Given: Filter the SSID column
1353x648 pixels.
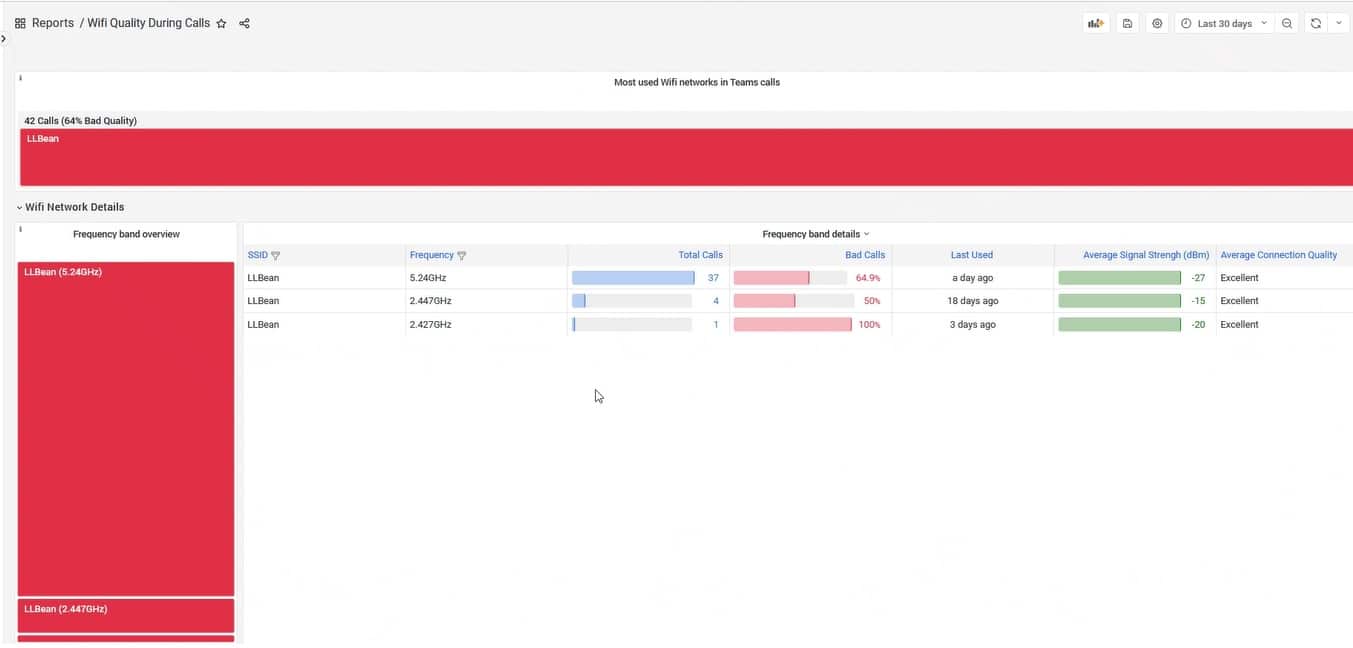Looking at the screenshot, I should (x=276, y=256).
